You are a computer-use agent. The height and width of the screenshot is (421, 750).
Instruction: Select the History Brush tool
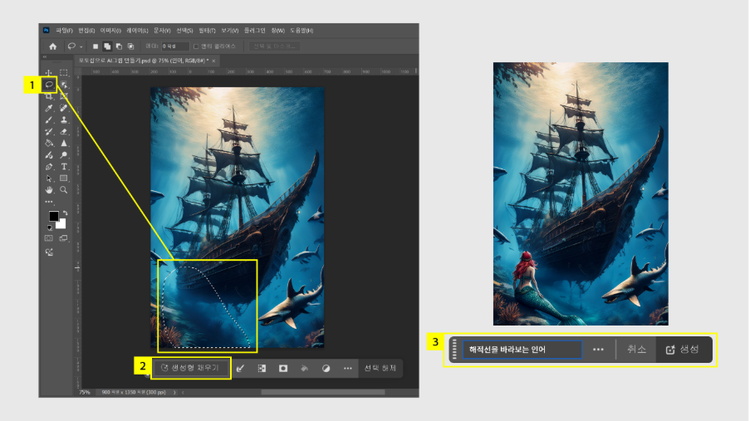(49, 132)
